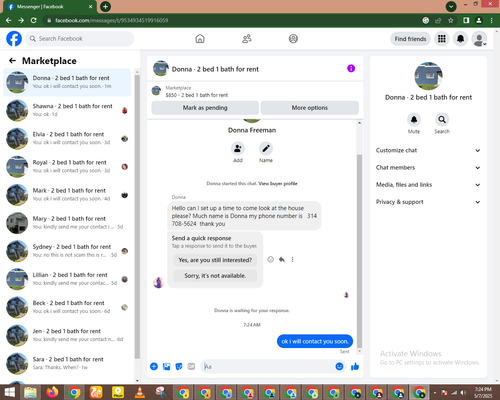This screenshot has height=400, width=500.
Task: Open emoji picker in message box
Action: click(x=339, y=366)
